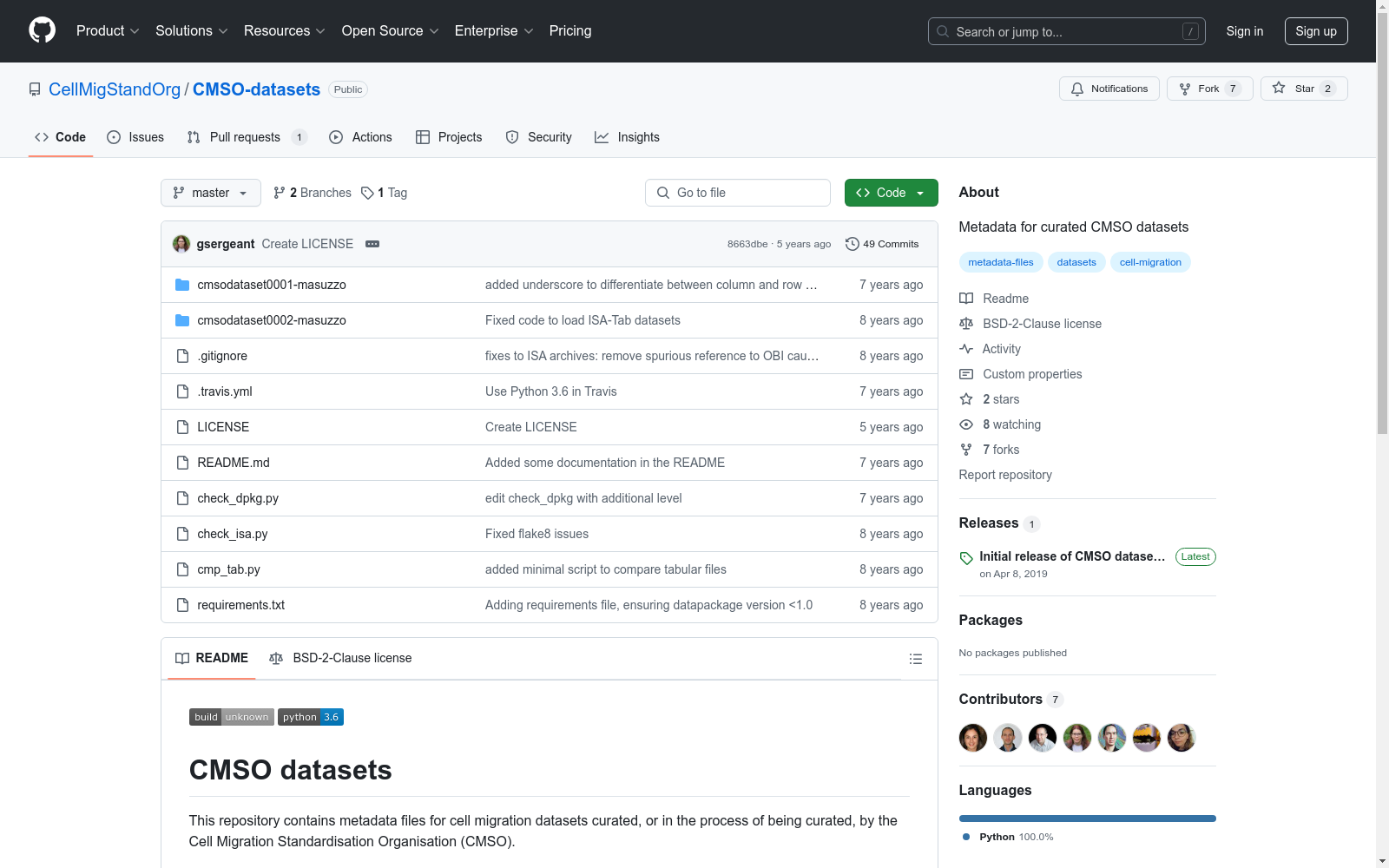Click the Star icon button
Screen dimensions: 1389x868
point(1303,89)
